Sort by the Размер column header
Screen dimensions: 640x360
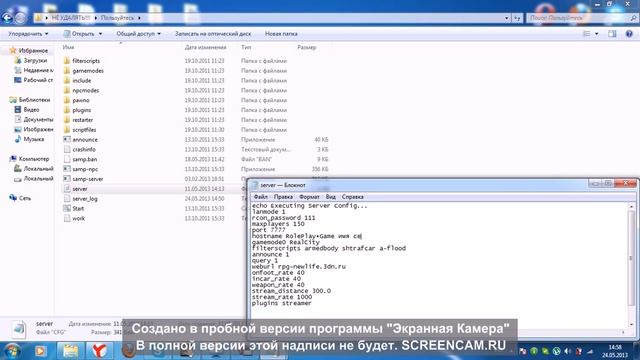click(307, 47)
